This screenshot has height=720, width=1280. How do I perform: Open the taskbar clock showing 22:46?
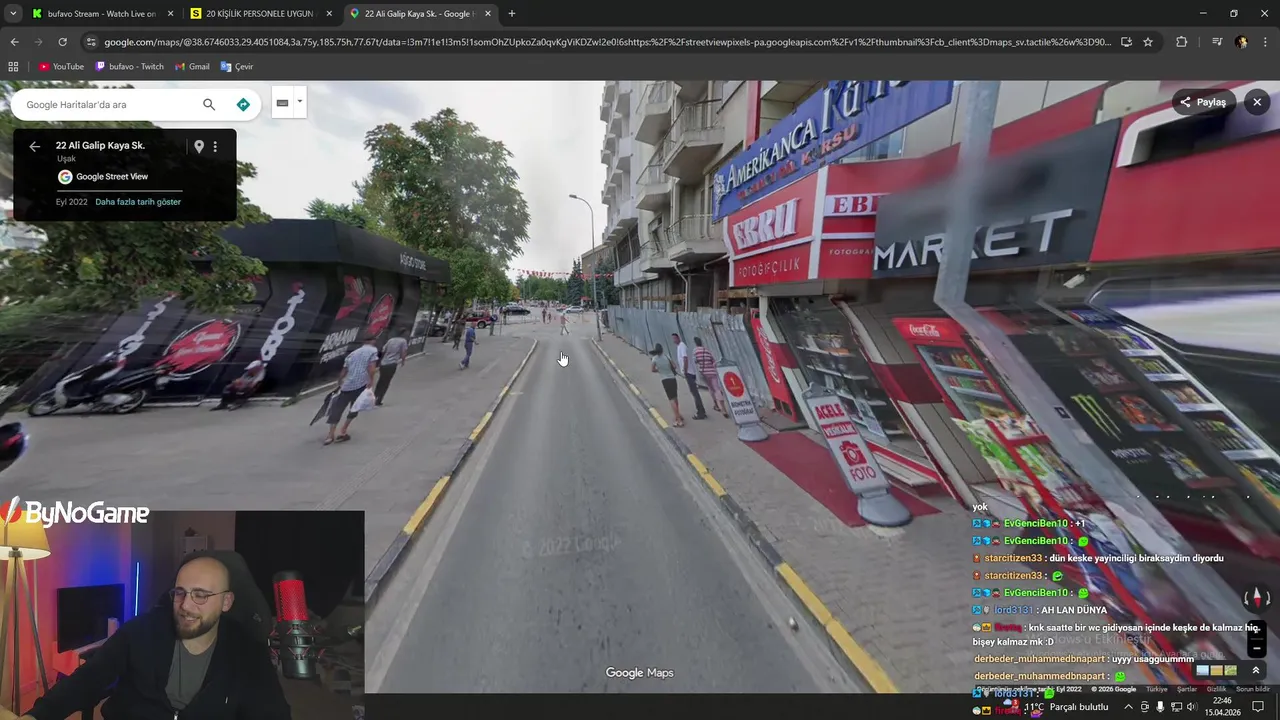click(x=1222, y=707)
